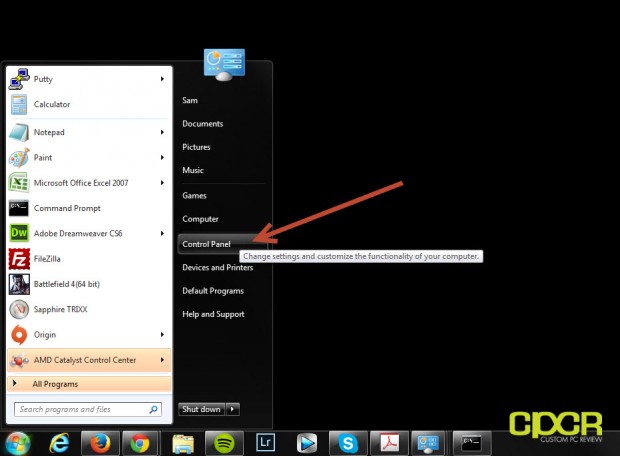Open Documents from the Start menu

pyautogui.click(x=202, y=123)
